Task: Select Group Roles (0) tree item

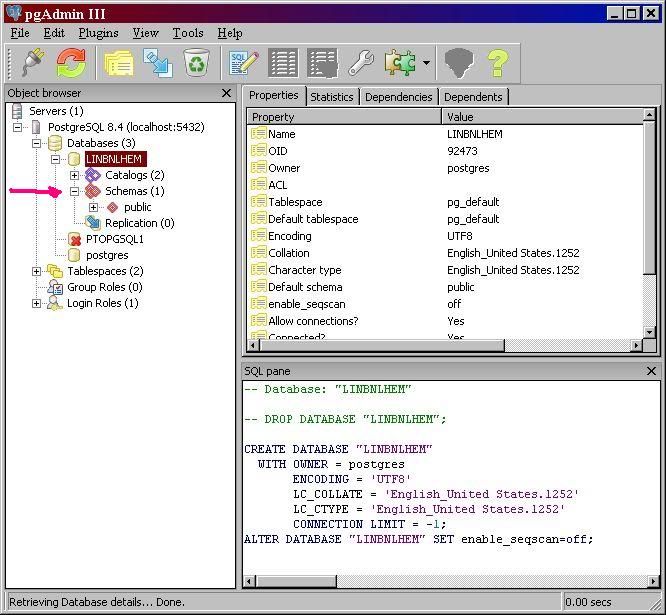Action: (104, 287)
